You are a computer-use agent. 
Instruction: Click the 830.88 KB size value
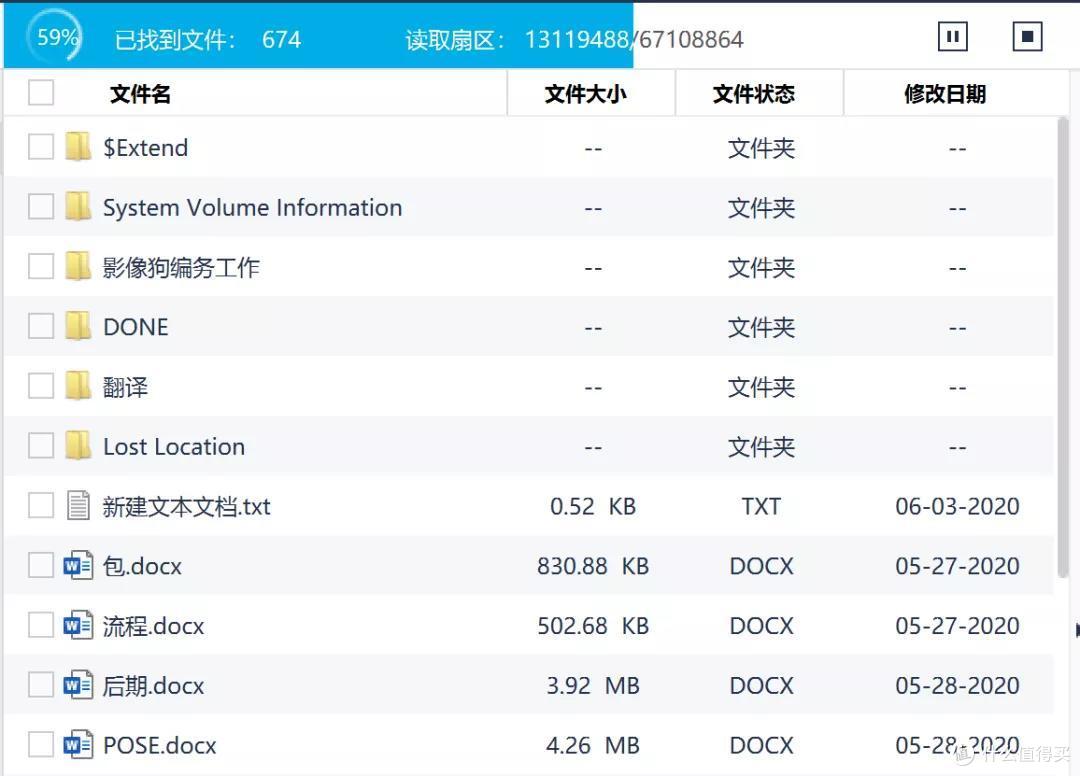tap(592, 566)
